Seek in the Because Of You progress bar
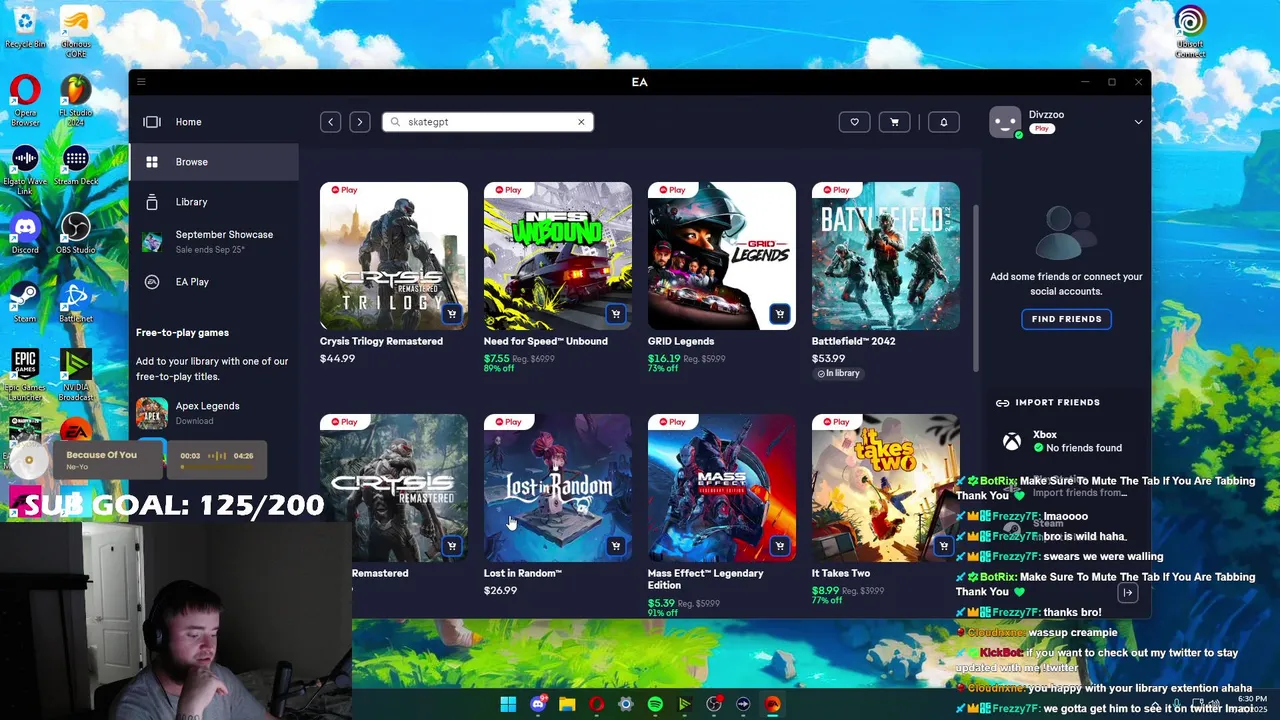The image size is (1280, 720). (x=216, y=466)
